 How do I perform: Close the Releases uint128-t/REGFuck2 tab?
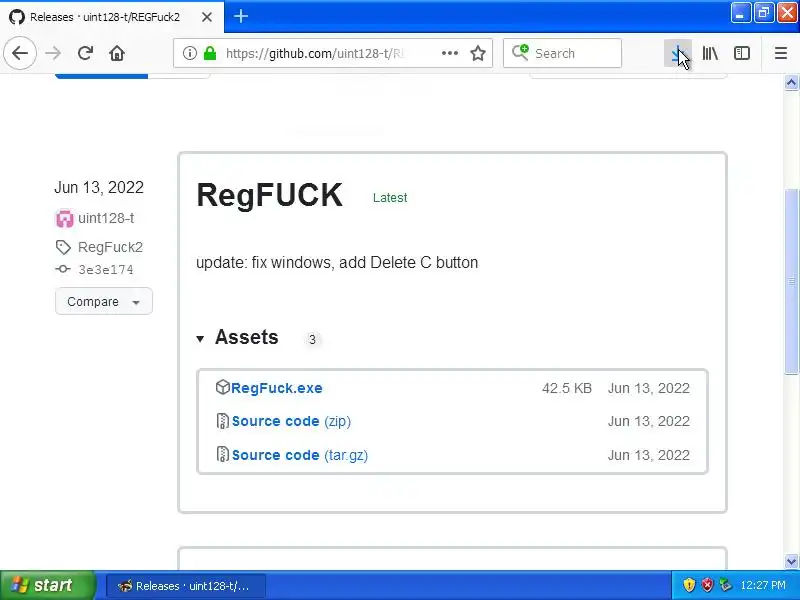pyautogui.click(x=207, y=17)
